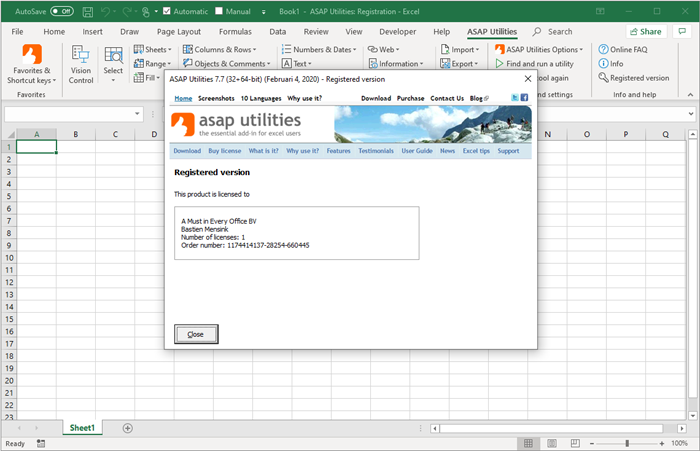Click the Close button in dialog
Screen dimensions: 700x451
[x=196, y=334]
